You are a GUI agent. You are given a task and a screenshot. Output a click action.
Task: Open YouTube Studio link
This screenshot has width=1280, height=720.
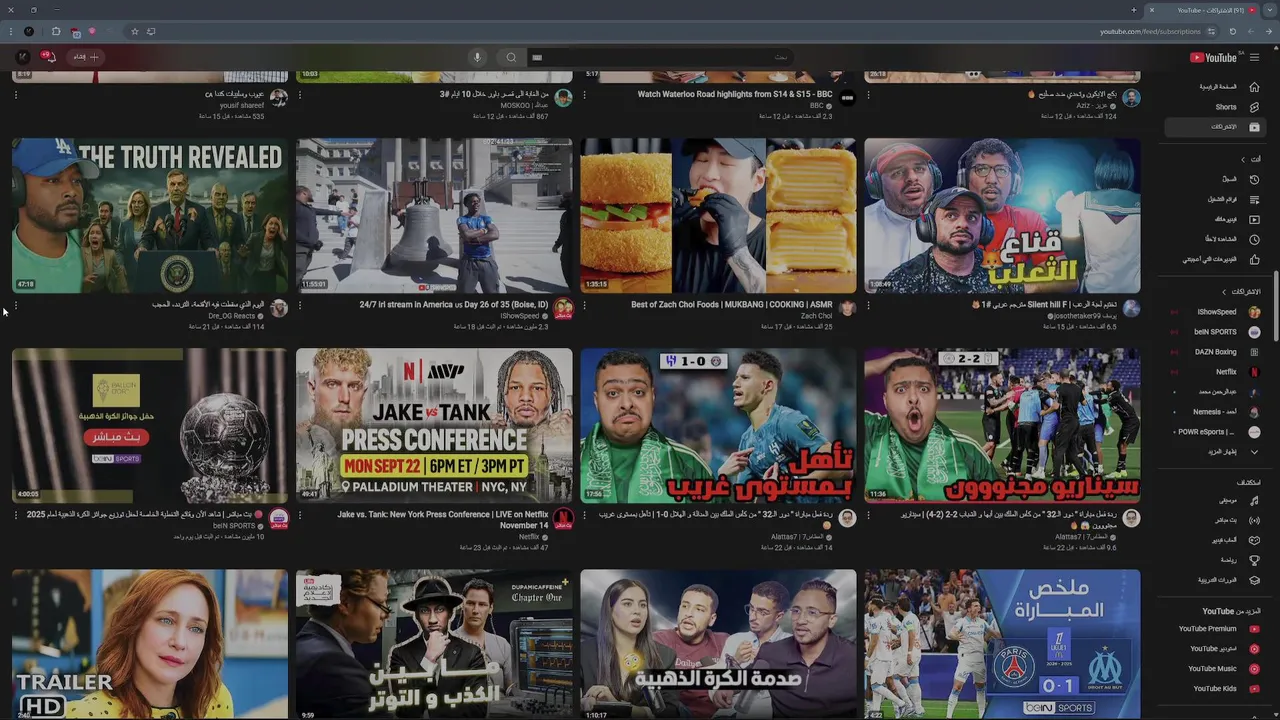click(x=1216, y=649)
